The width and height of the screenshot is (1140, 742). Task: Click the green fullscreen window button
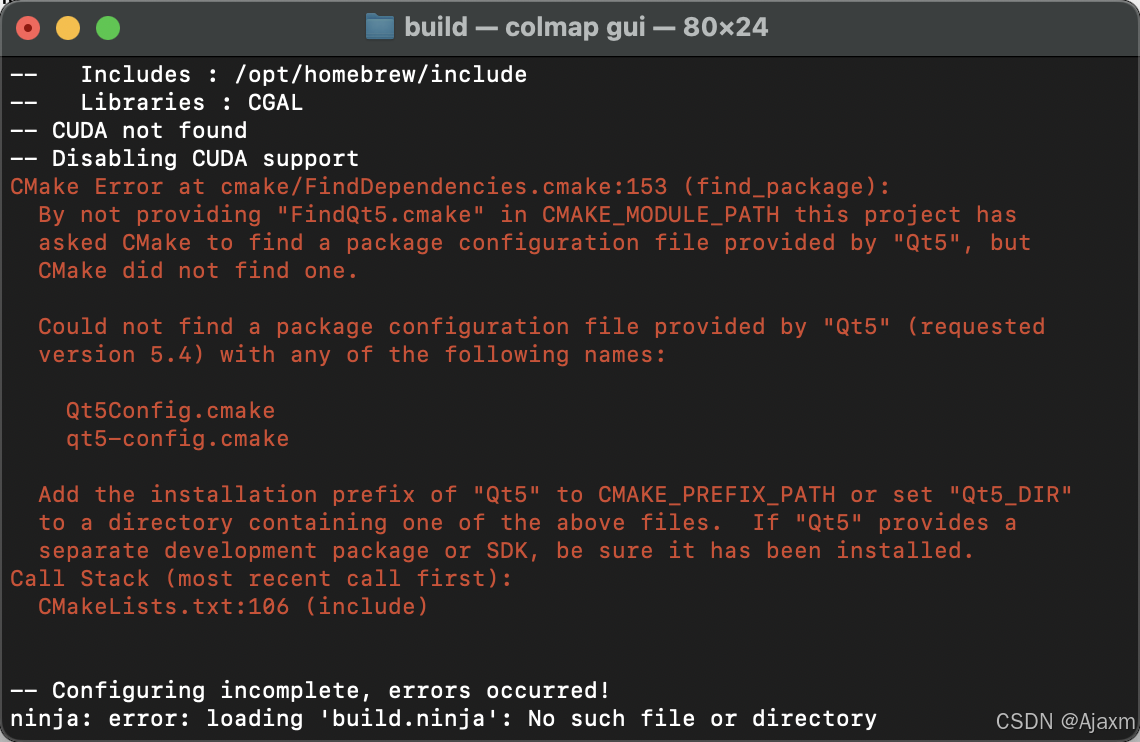point(108,28)
